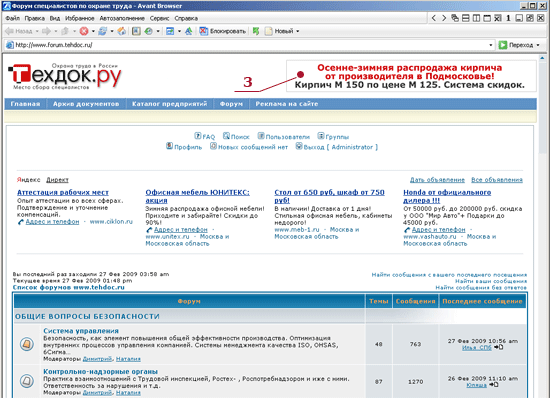
Task: Open the Refresh button dropdown arrow
Action: [x=112, y=31]
